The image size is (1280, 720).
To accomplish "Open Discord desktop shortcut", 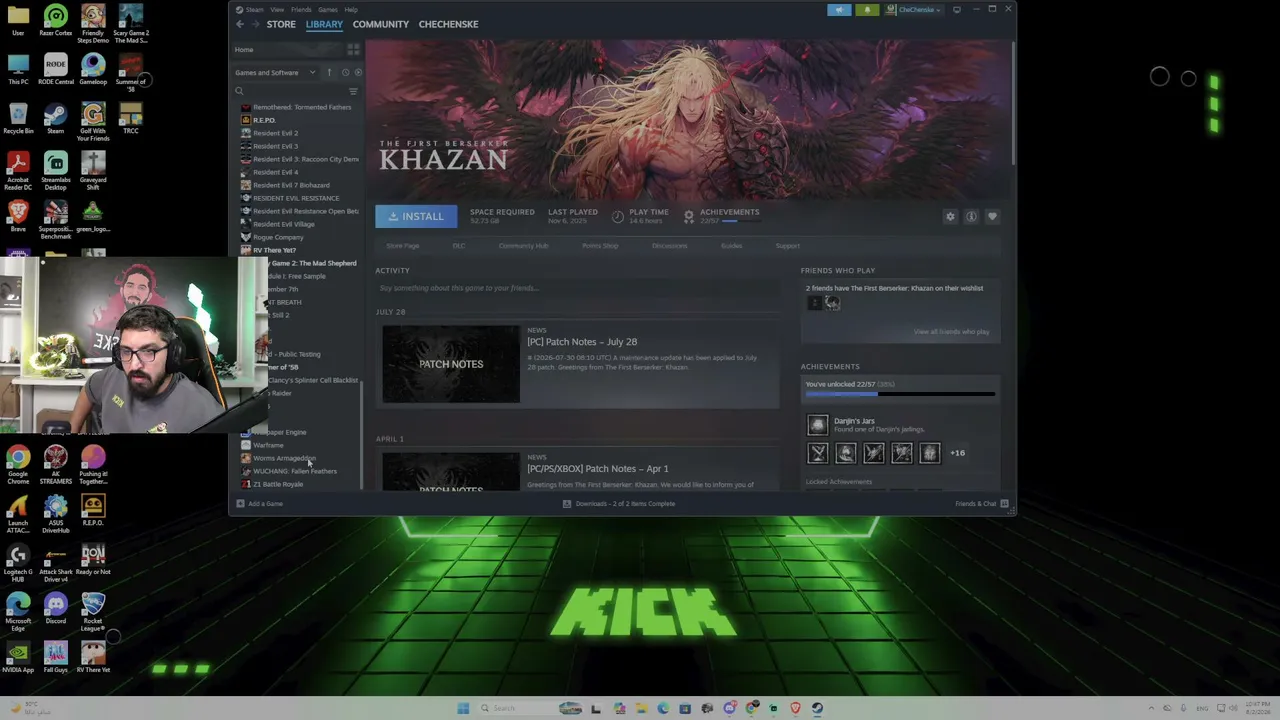I will 56,608.
